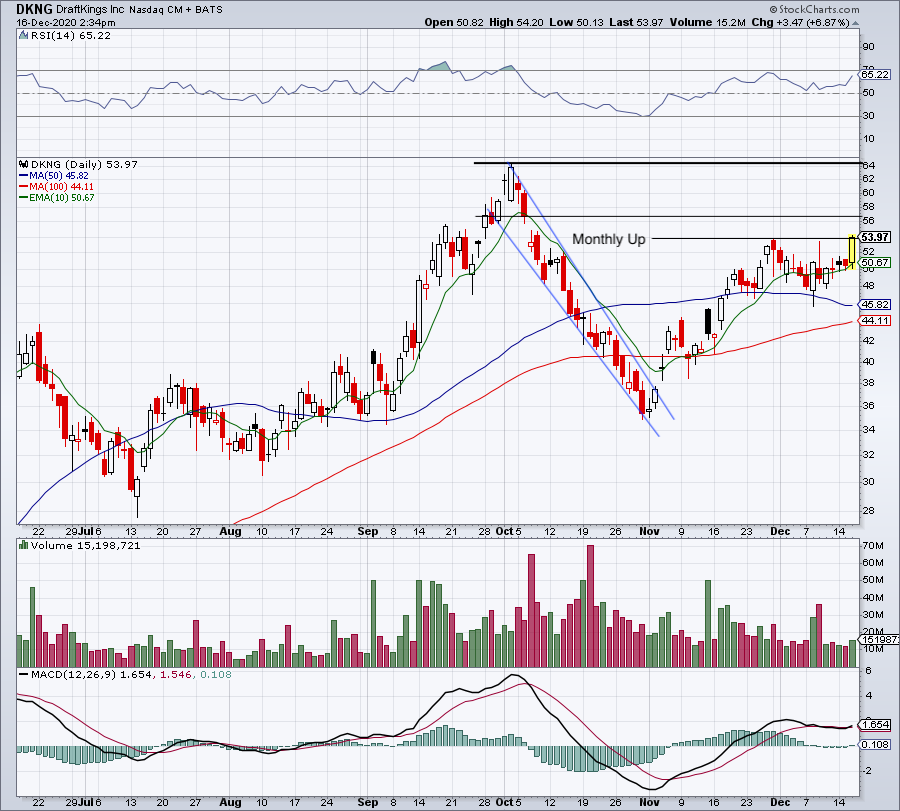The image size is (900, 811).
Task: Click the MA(50) 45.82 legend entry
Action: click(59, 176)
